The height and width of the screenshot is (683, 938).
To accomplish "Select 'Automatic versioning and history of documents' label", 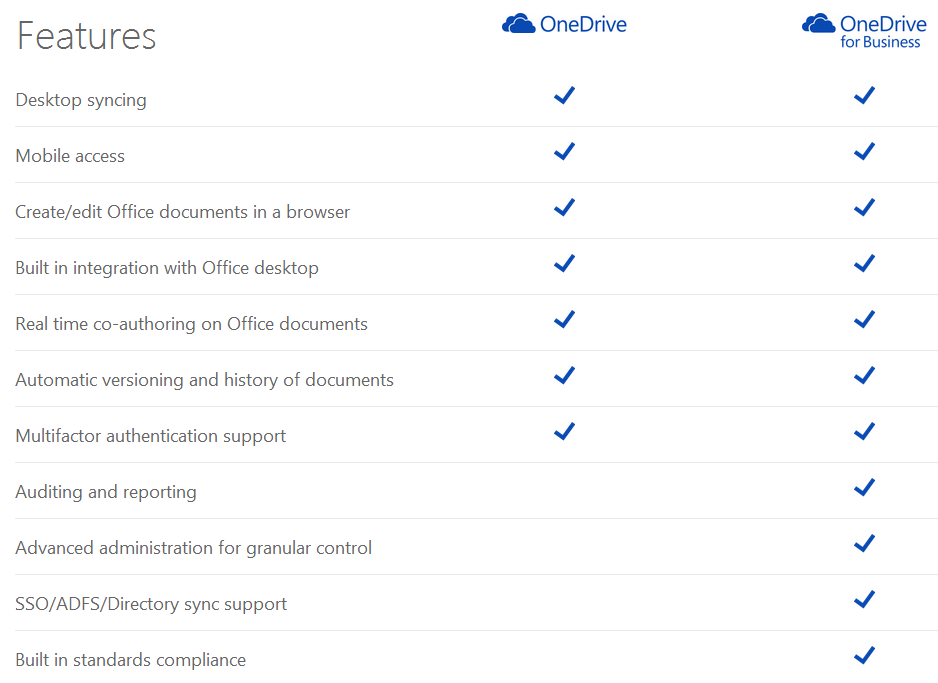I will pyautogui.click(x=205, y=380).
